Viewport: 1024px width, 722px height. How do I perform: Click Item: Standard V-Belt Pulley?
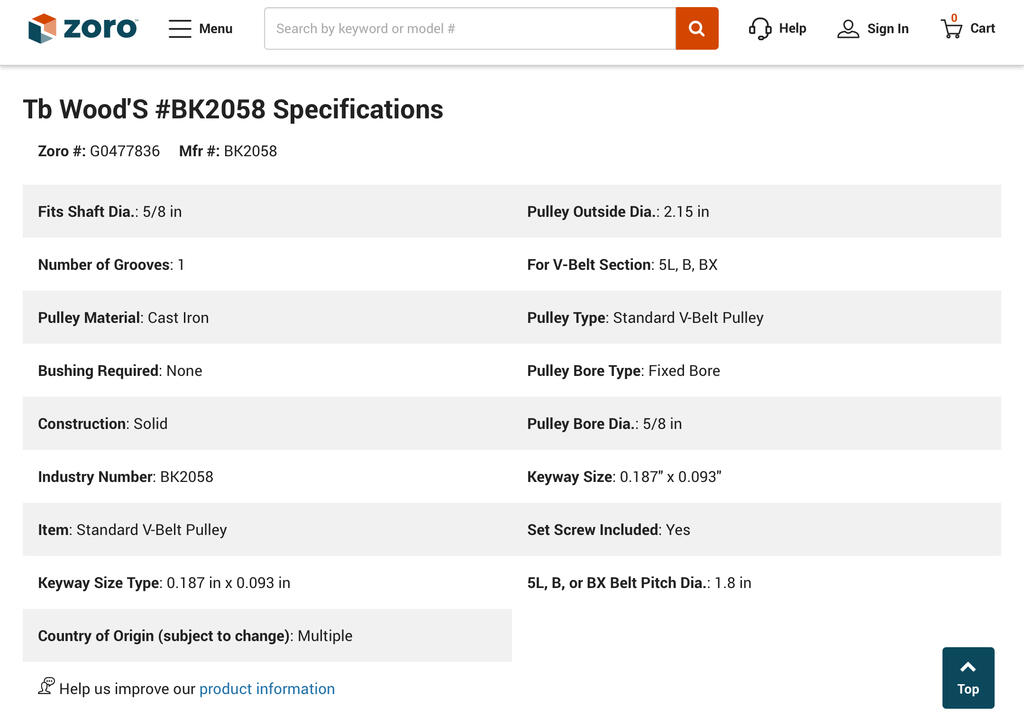click(267, 529)
